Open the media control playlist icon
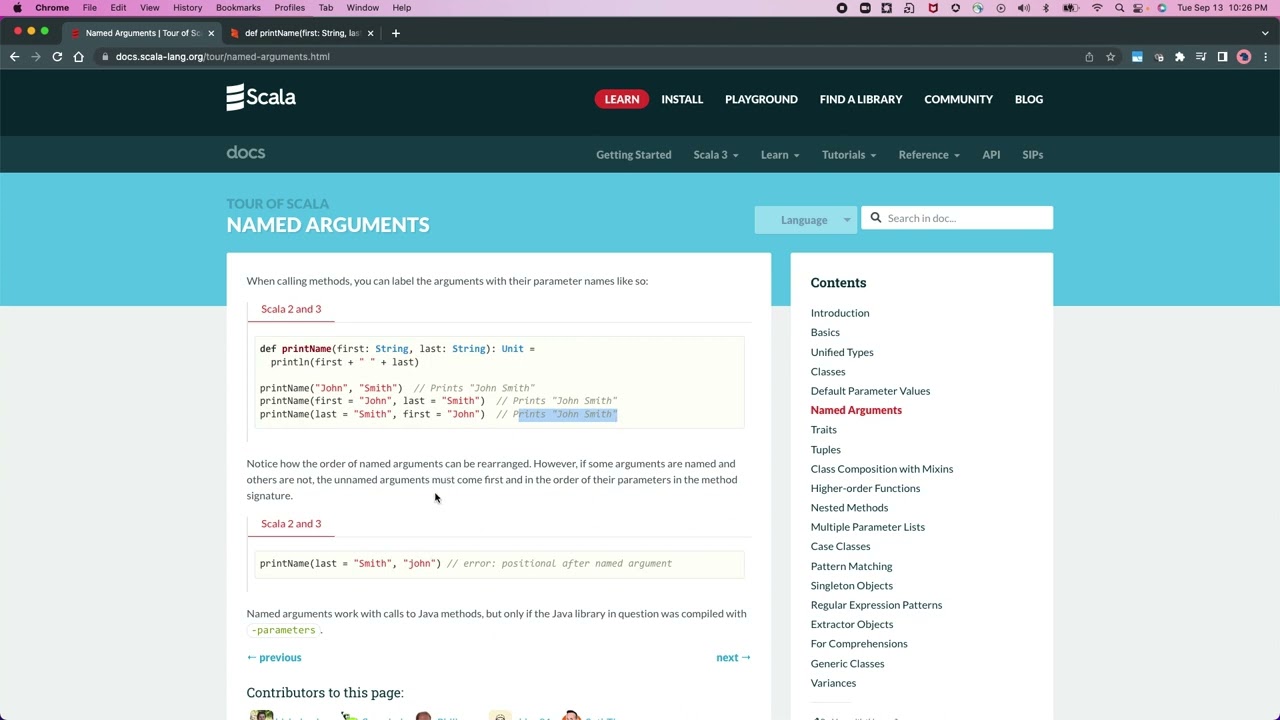This screenshot has height=720, width=1280. coord(1201,57)
